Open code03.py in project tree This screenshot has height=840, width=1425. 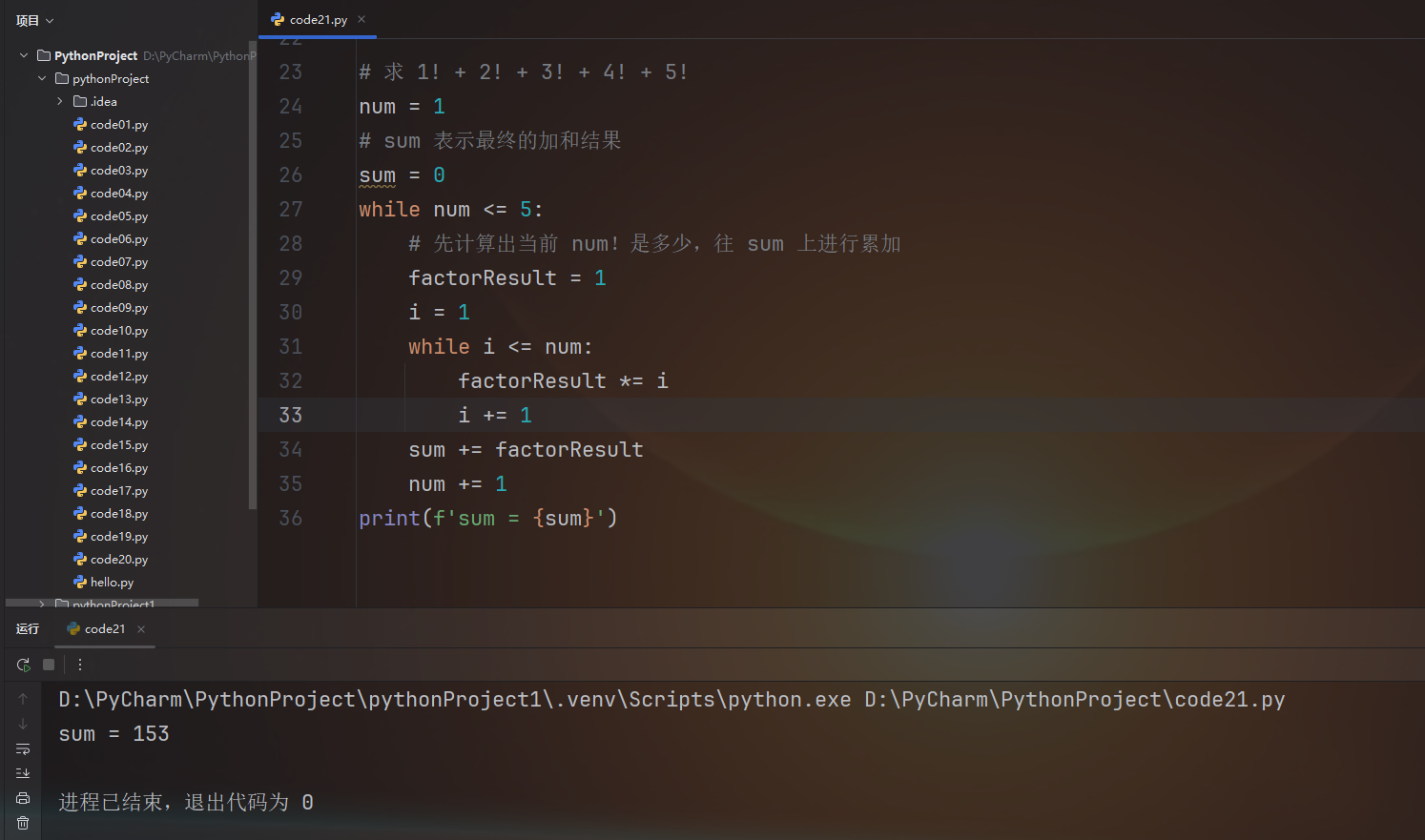[111, 171]
